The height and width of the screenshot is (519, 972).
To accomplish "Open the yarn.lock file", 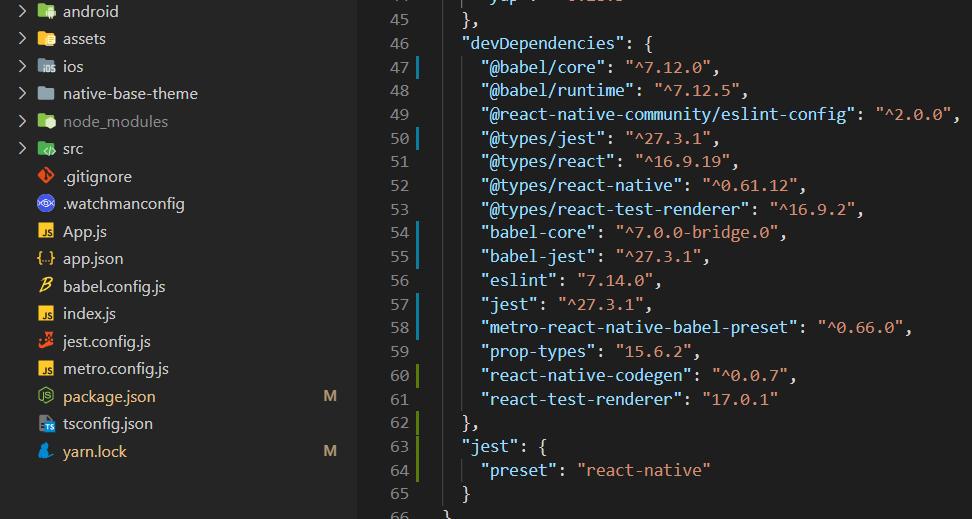I will pyautogui.click(x=95, y=452).
